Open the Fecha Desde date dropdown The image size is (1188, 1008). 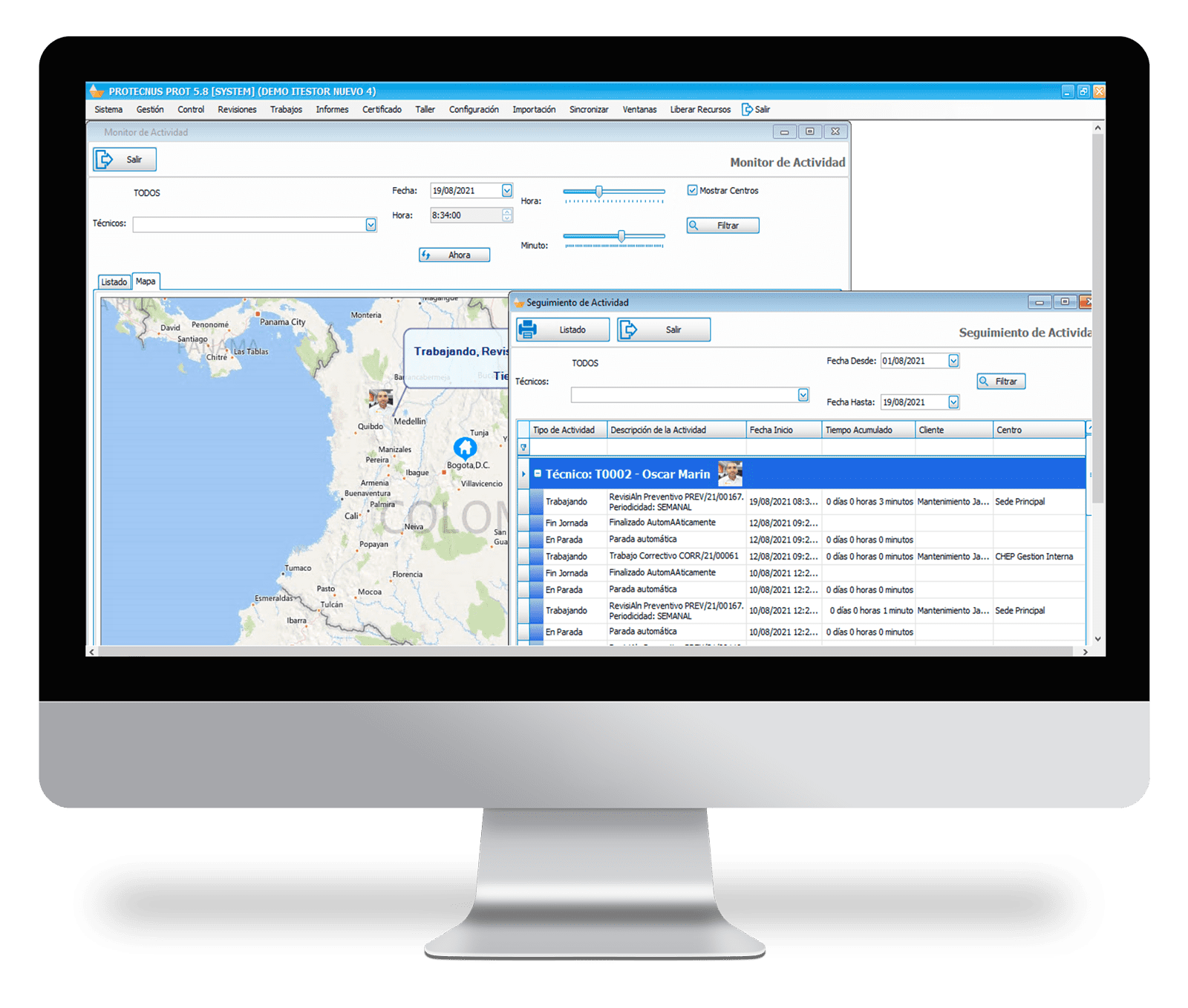[x=953, y=361]
